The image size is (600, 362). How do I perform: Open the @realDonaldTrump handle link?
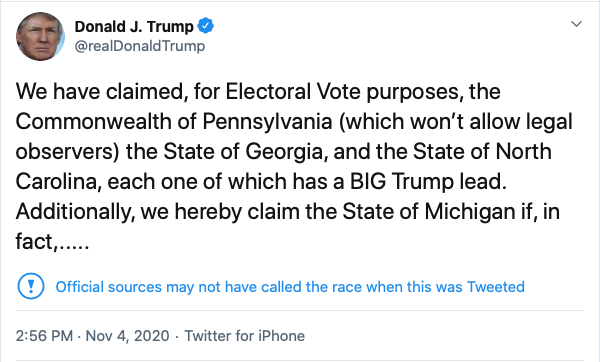tap(140, 46)
